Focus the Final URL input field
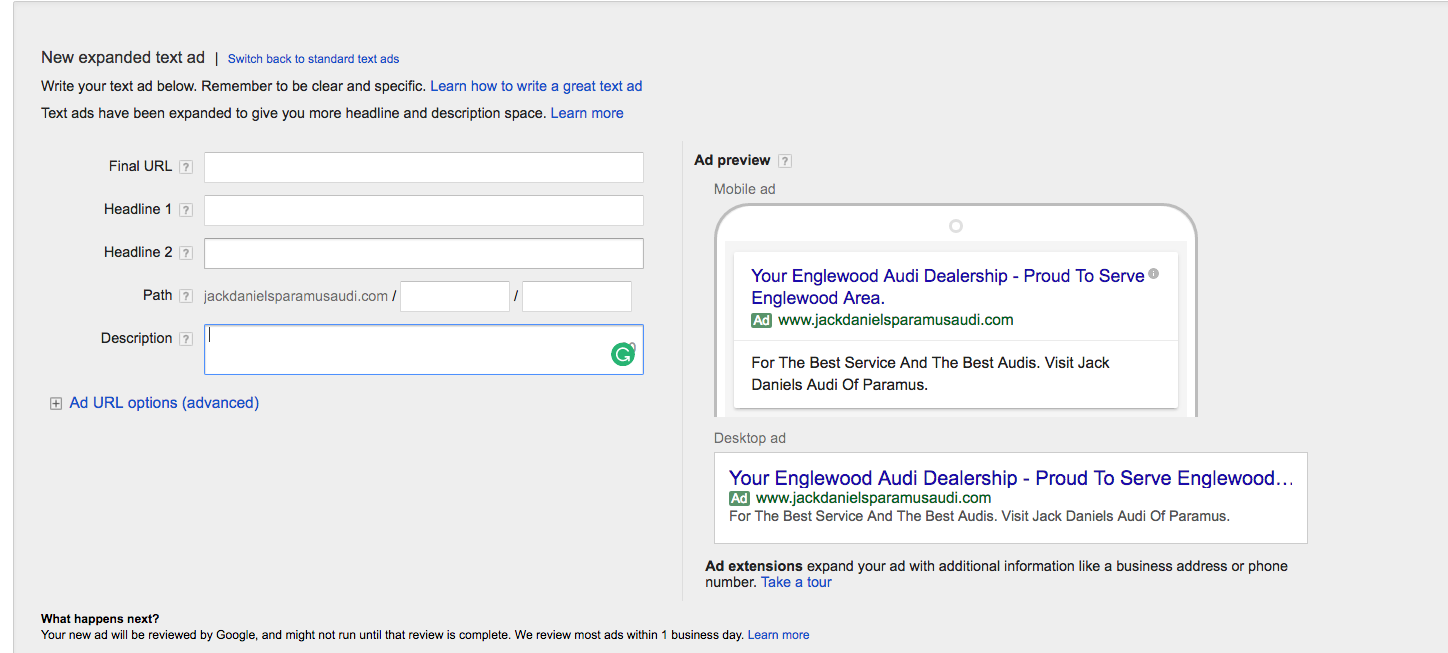Screen dimensions: 1448x653 point(424,167)
